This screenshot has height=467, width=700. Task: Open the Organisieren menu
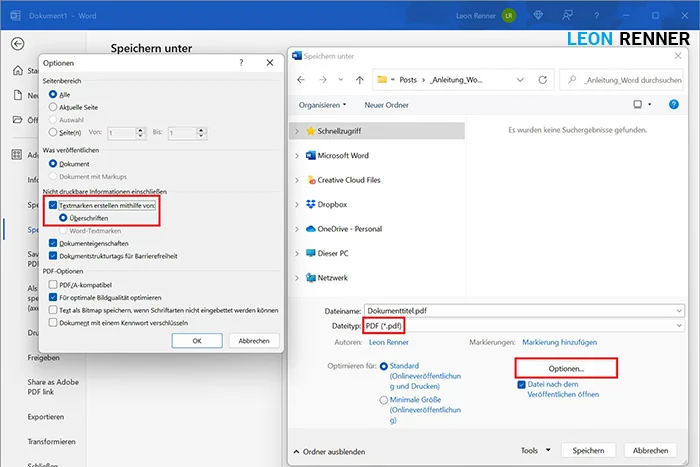[x=322, y=104]
